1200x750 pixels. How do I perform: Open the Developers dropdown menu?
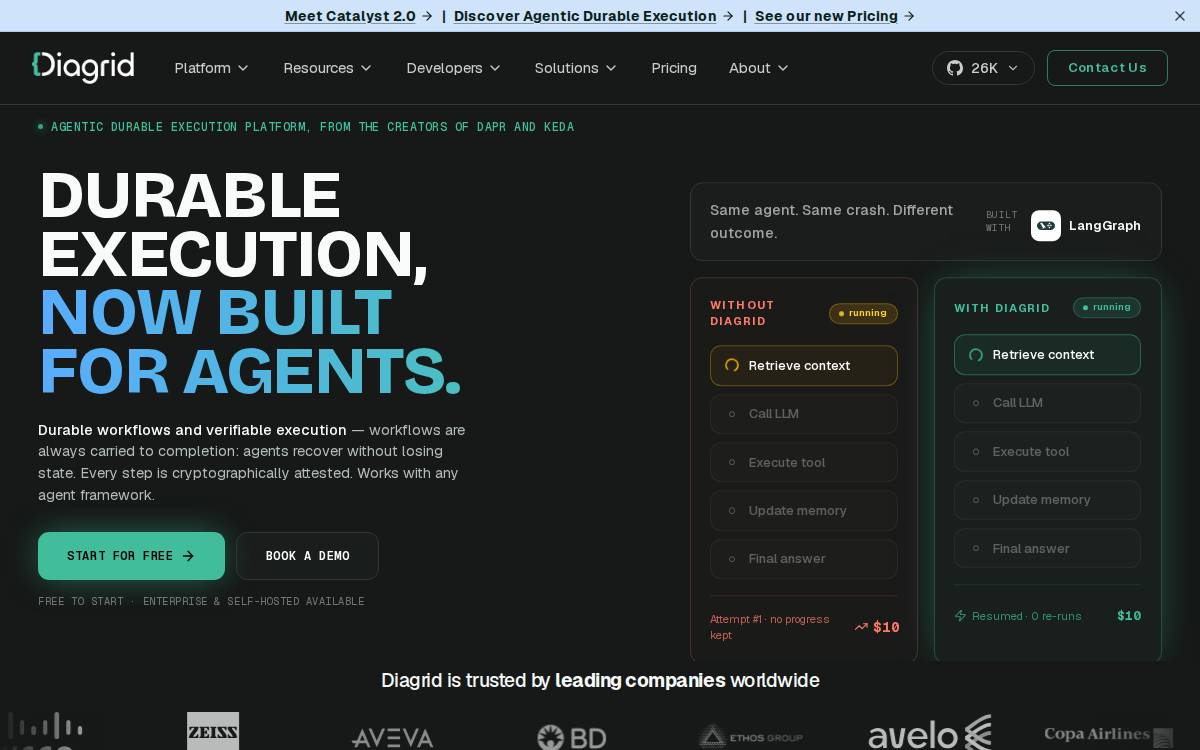(x=453, y=68)
